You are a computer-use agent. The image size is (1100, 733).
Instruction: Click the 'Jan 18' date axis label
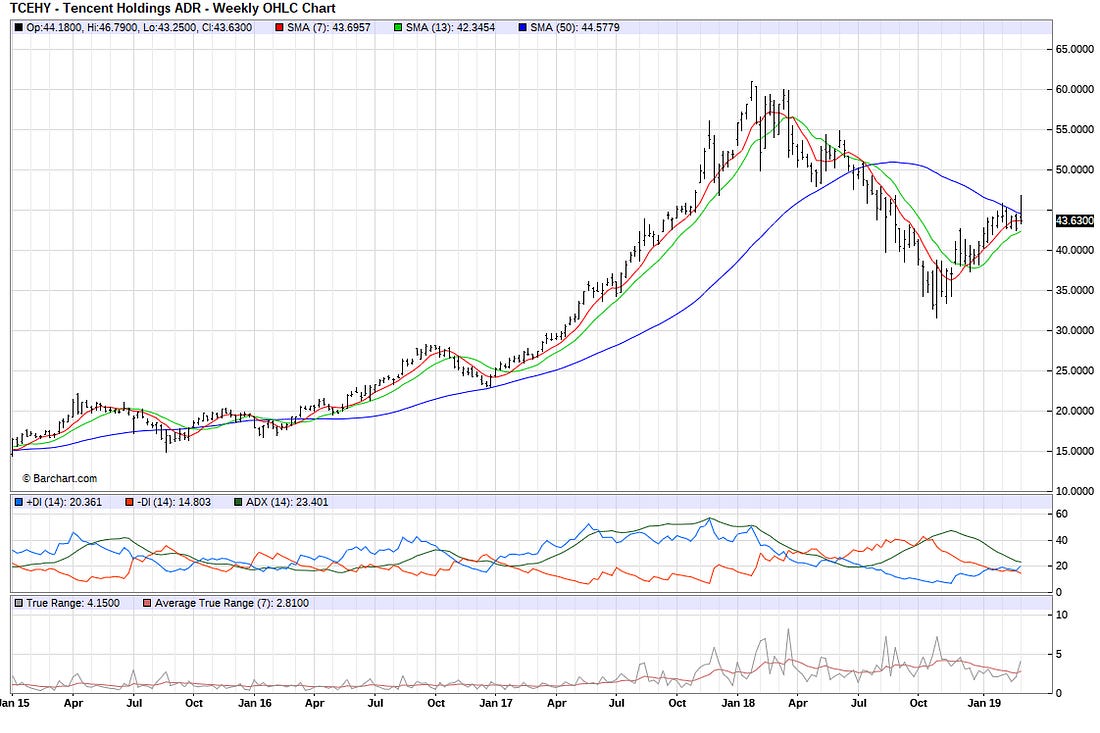click(x=738, y=703)
